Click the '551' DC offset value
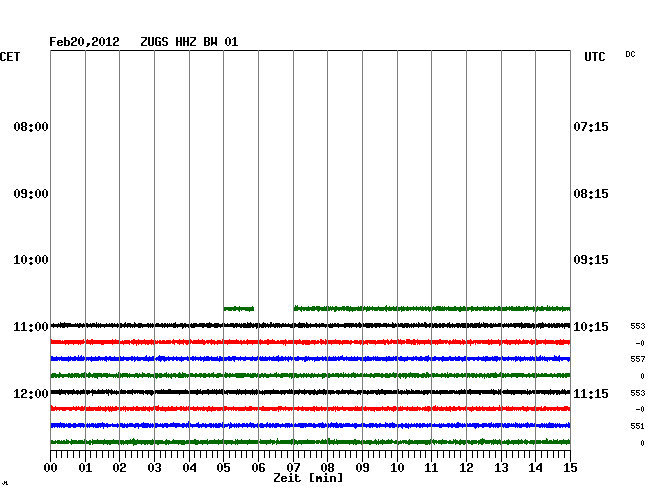This screenshot has height=494, width=650. click(x=638, y=426)
